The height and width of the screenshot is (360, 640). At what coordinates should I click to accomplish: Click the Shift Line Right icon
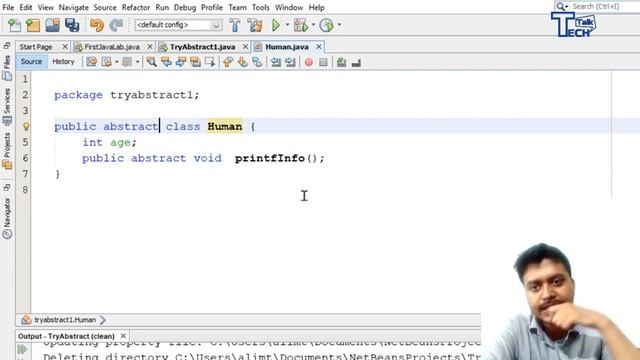click(290, 62)
